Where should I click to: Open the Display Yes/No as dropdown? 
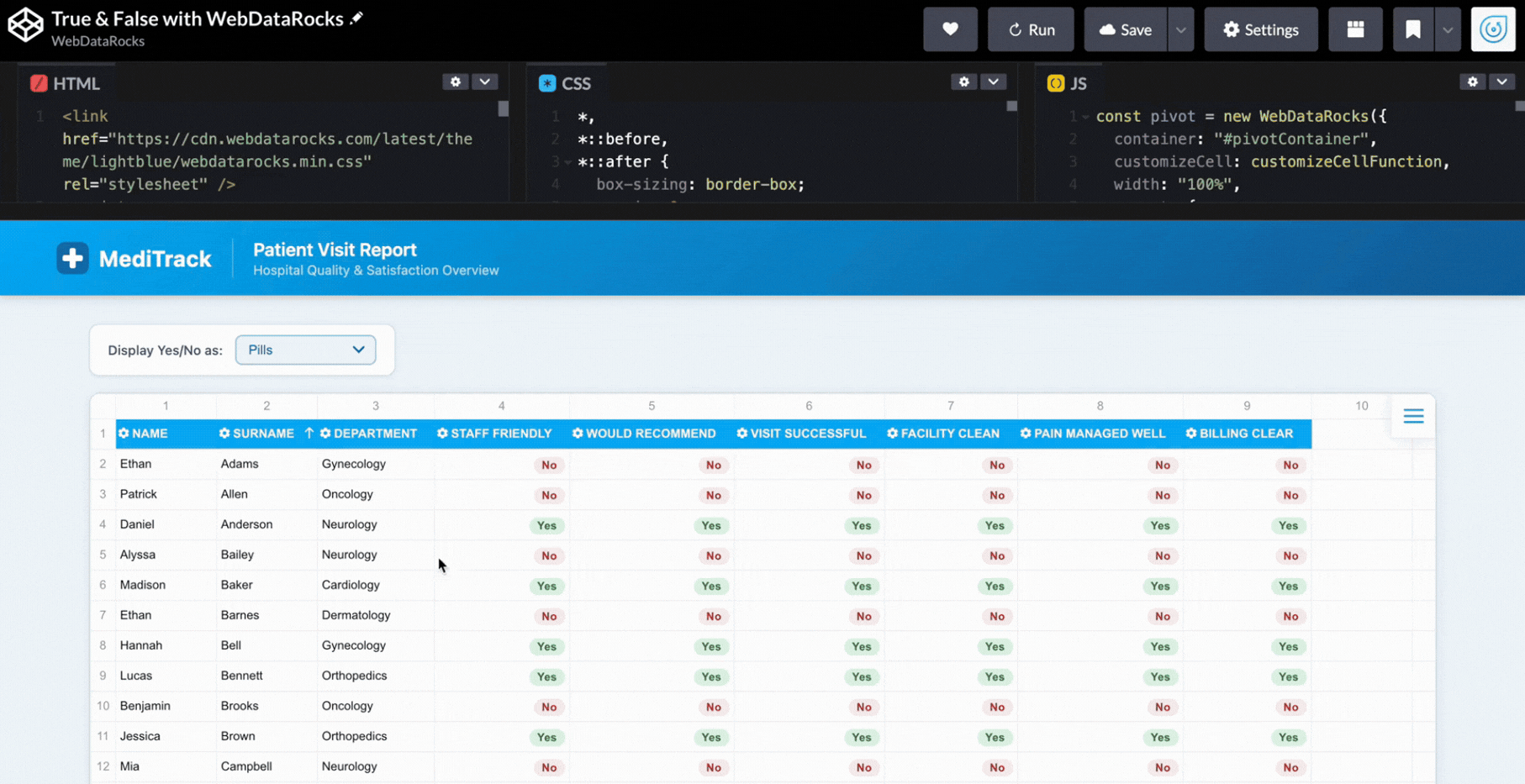pos(305,350)
